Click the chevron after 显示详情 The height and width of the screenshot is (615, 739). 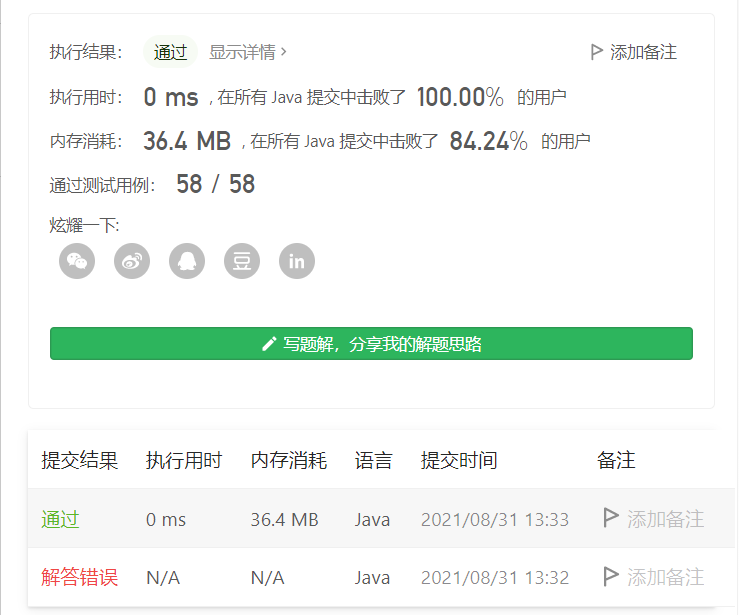pyautogui.click(x=284, y=51)
